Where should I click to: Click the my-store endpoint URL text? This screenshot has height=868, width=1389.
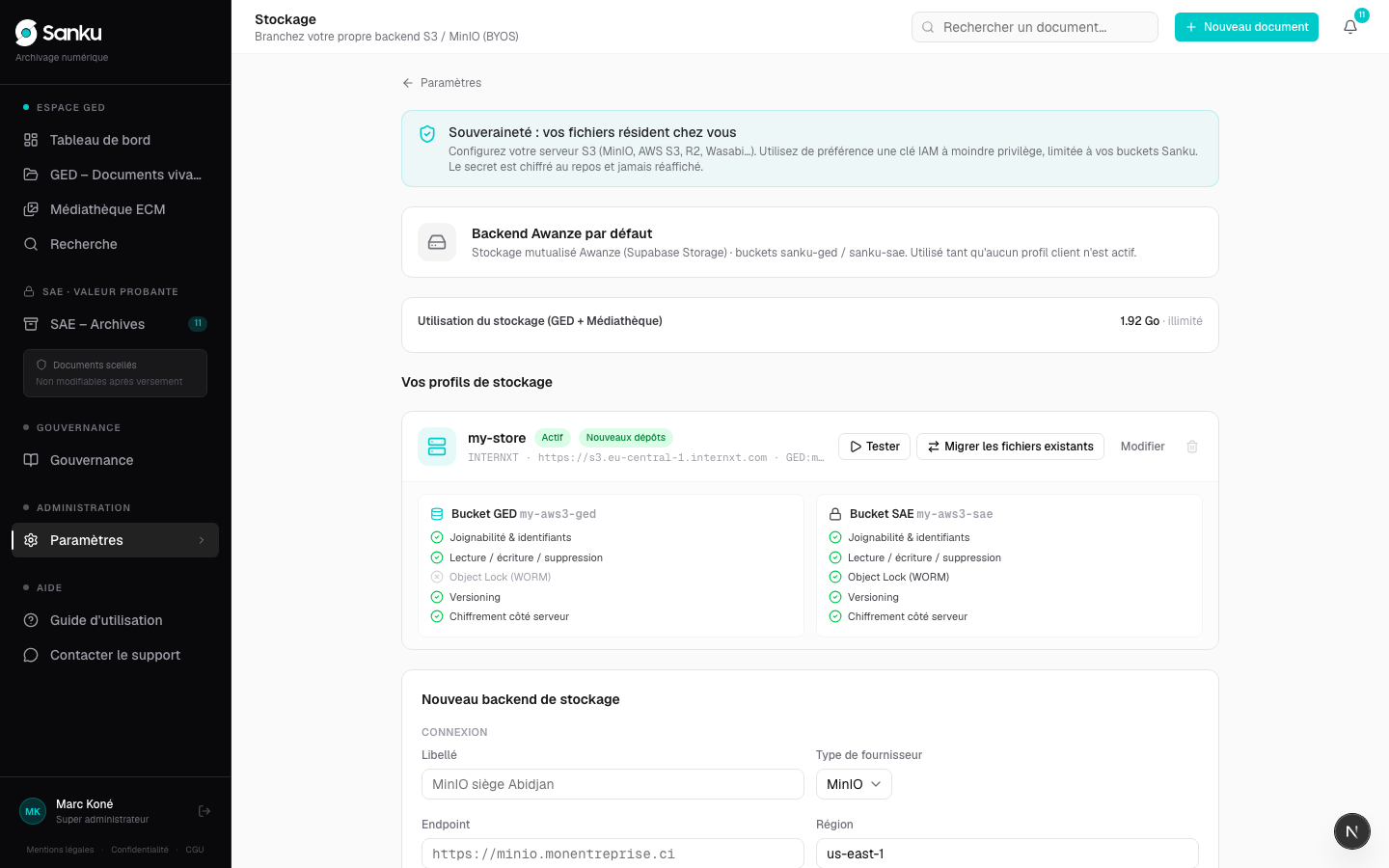[x=652, y=458]
